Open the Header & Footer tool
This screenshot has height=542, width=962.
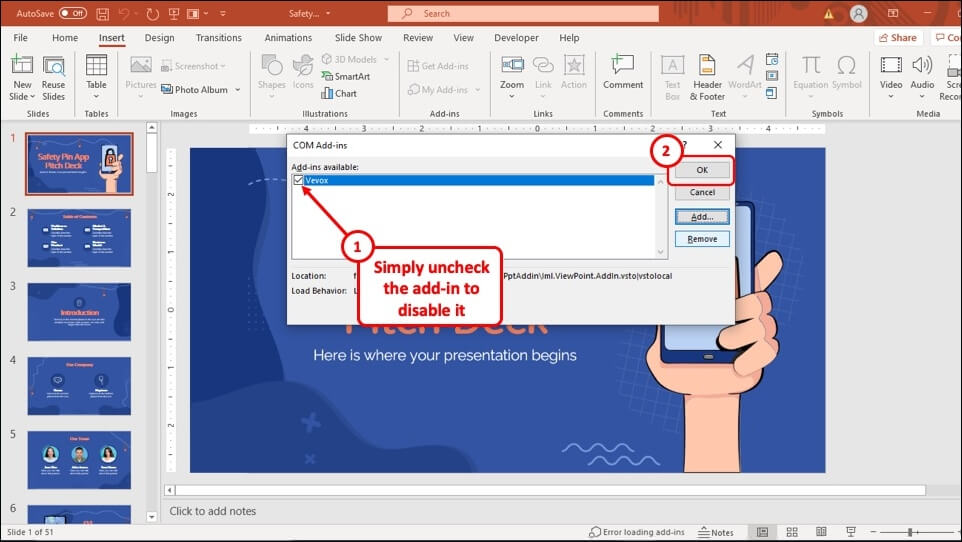(708, 75)
